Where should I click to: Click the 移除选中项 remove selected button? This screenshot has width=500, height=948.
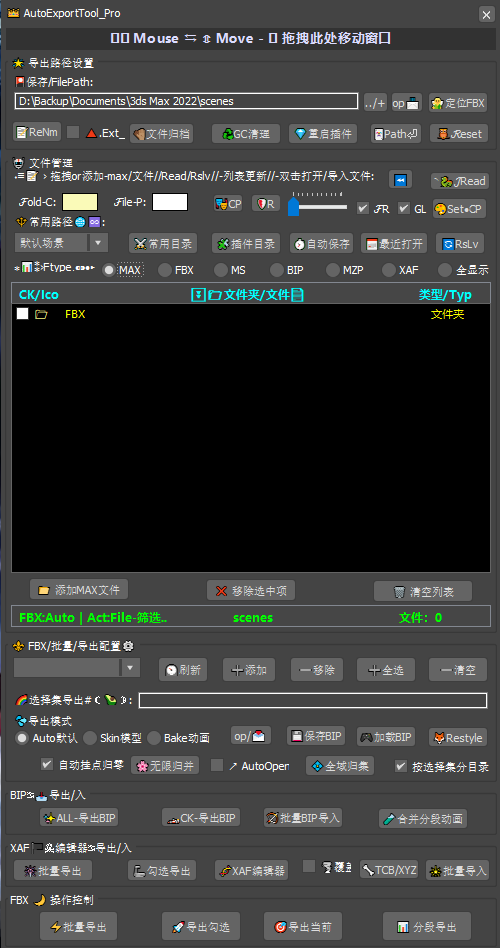point(251,591)
